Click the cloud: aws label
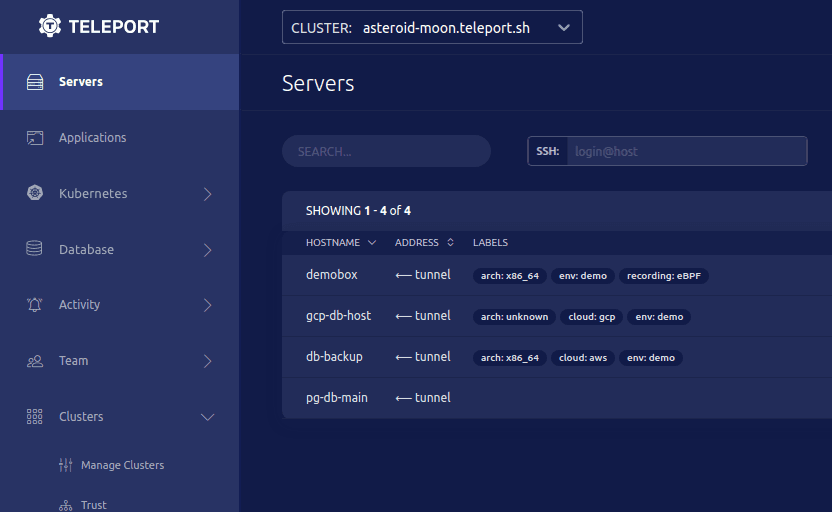Viewport: 832px width, 512px height. 583,358
